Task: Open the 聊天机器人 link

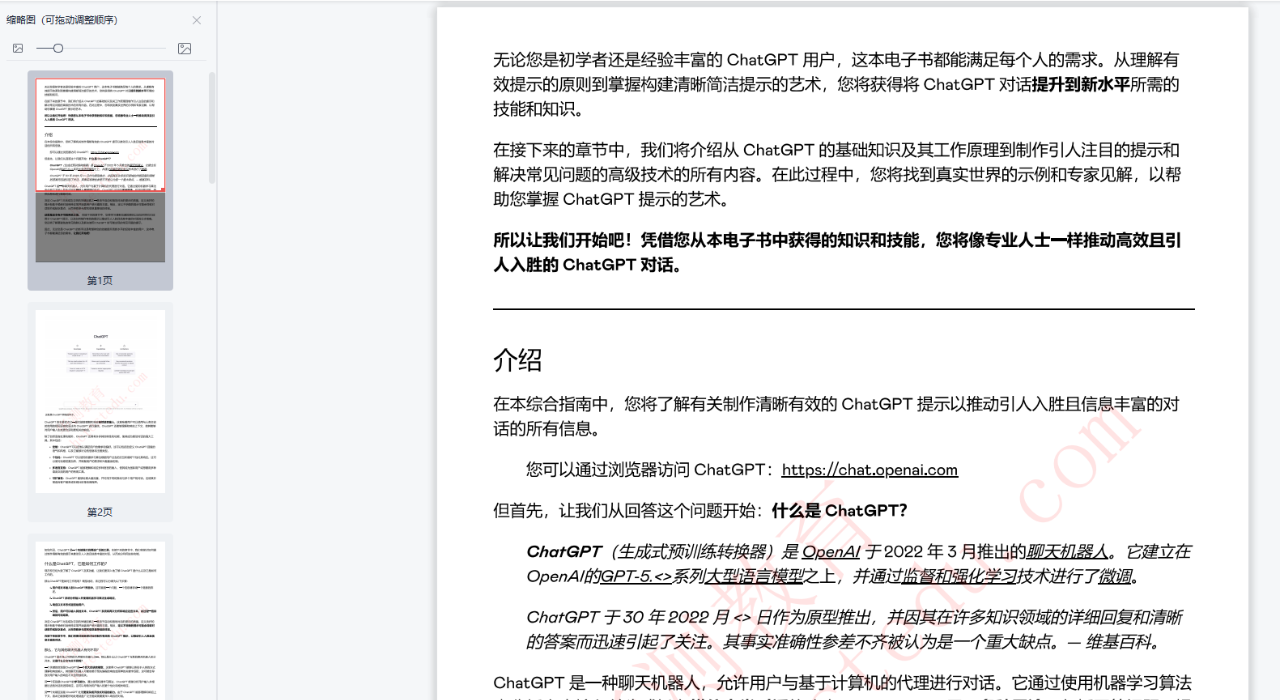Action: pos(1067,551)
